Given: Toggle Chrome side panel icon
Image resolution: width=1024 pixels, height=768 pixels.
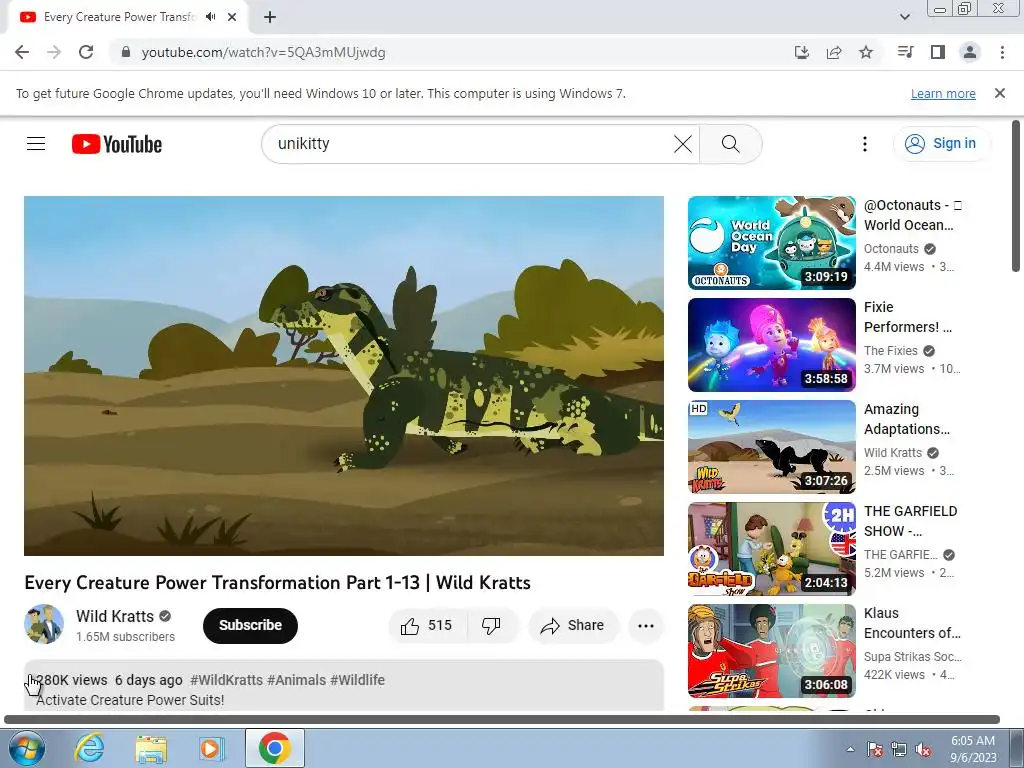Looking at the screenshot, I should [938, 52].
